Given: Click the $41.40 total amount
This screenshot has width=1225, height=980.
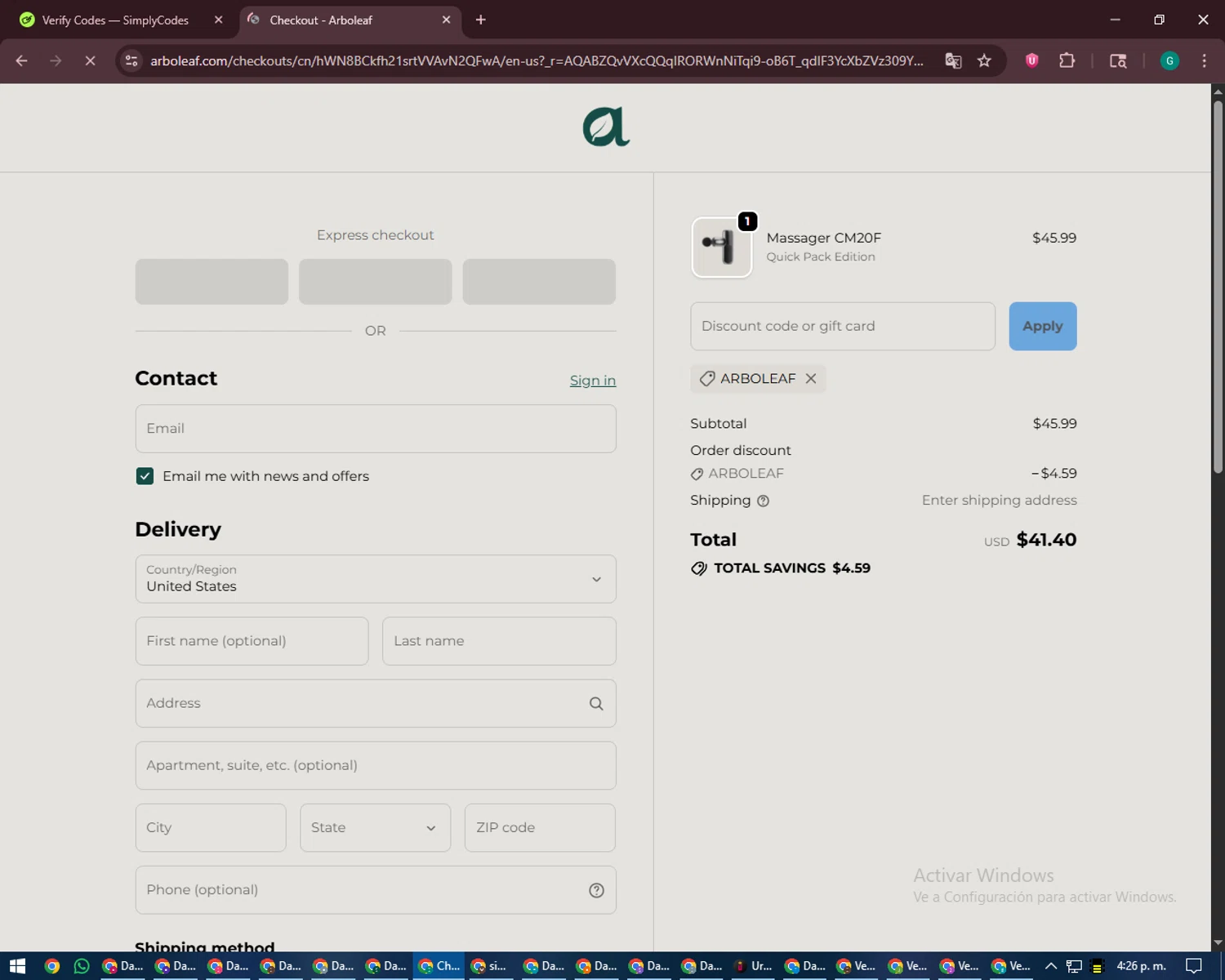Looking at the screenshot, I should coord(1046,540).
